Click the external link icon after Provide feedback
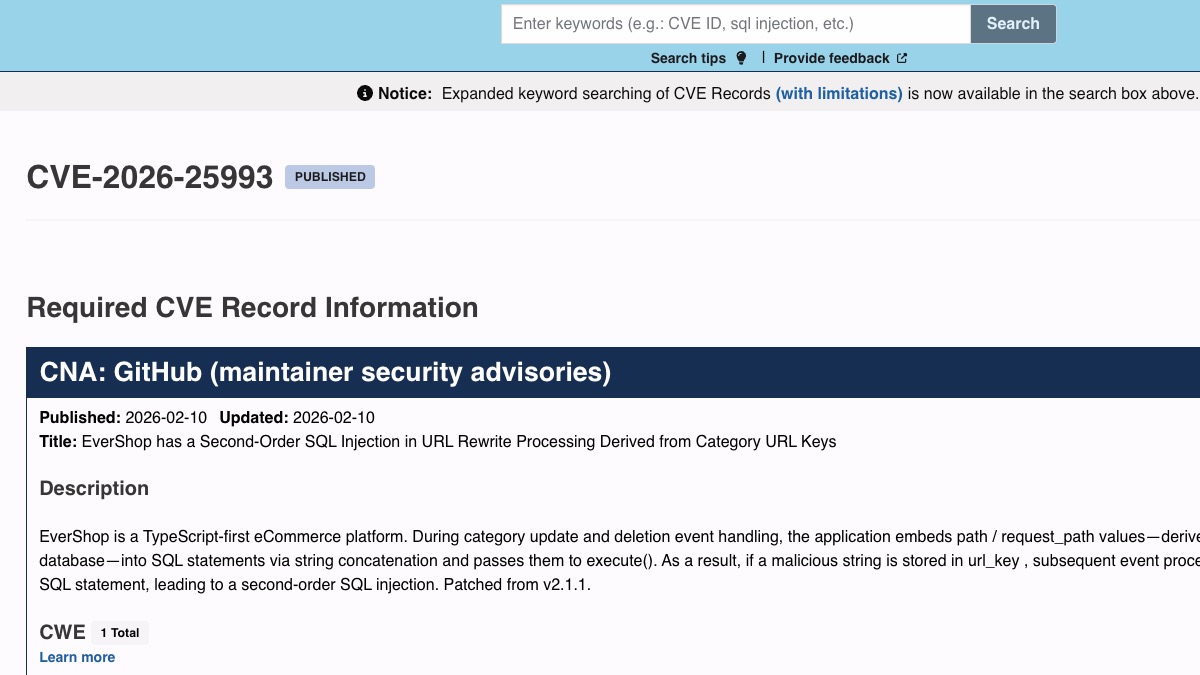 (902, 58)
